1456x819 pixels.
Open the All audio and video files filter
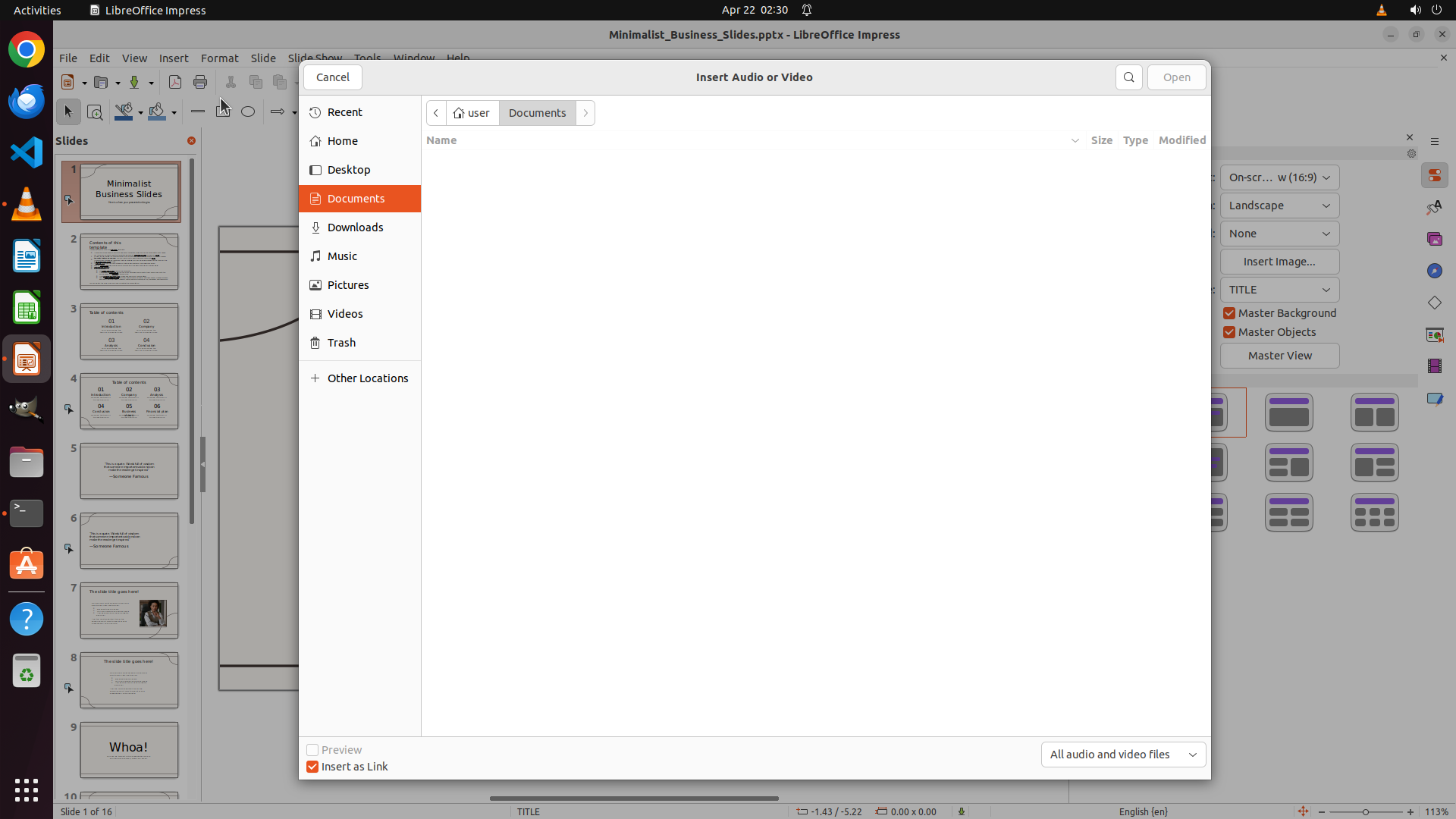coord(1123,755)
